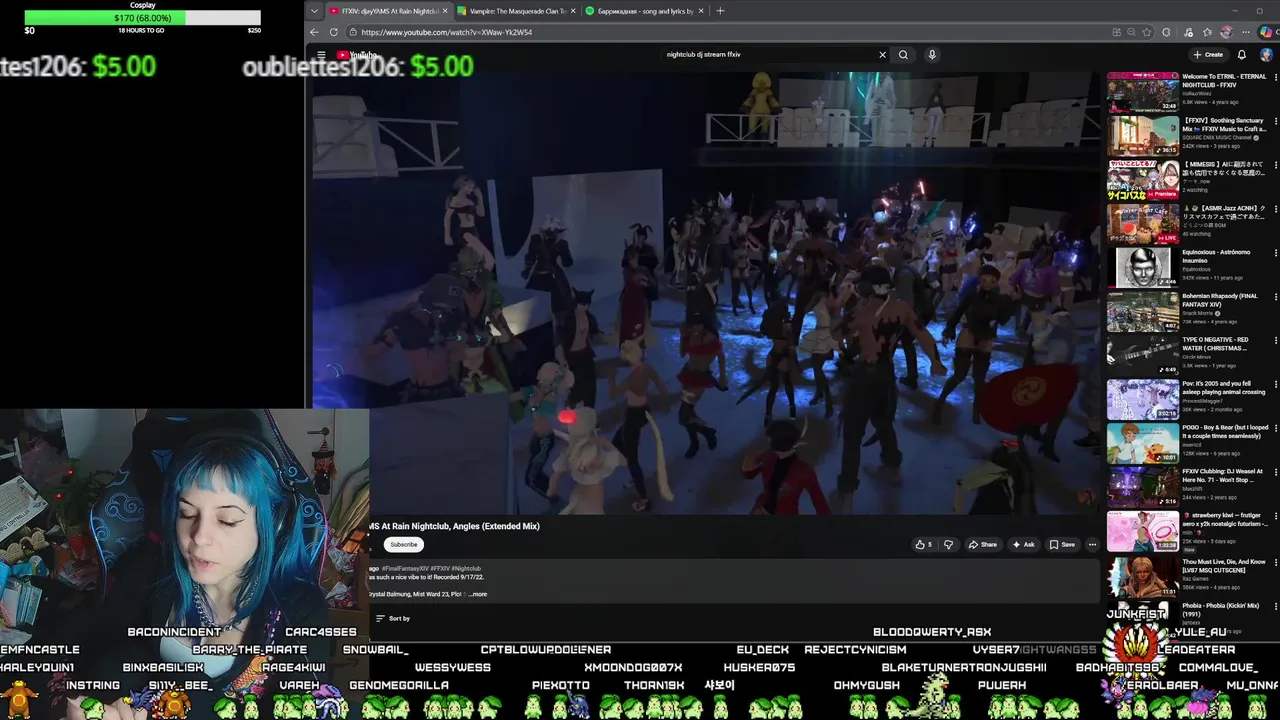Reload the page with the refresh icon
Image resolution: width=1280 pixels, height=720 pixels.
[x=333, y=32]
